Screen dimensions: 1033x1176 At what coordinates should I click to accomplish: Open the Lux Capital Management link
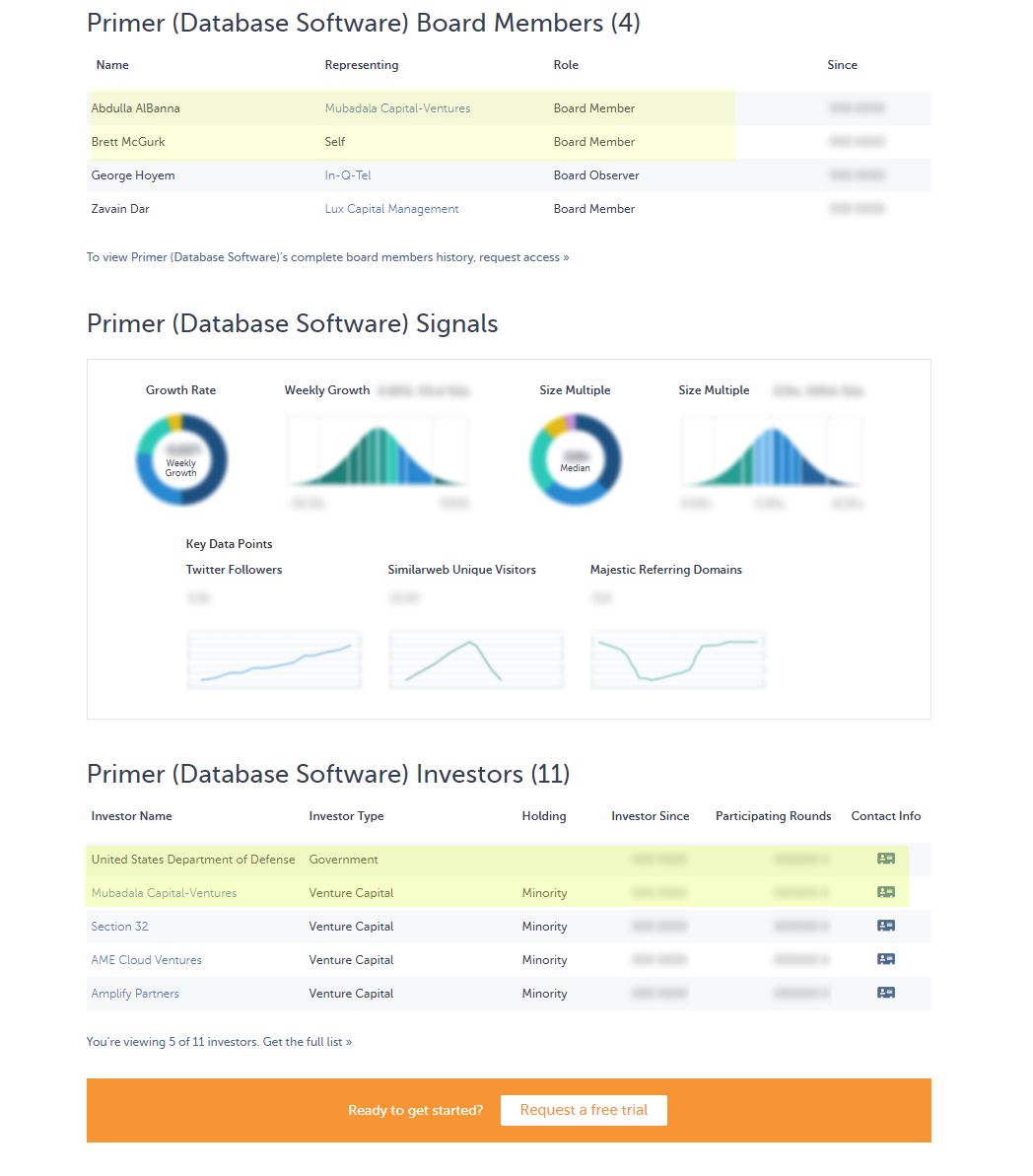[391, 209]
